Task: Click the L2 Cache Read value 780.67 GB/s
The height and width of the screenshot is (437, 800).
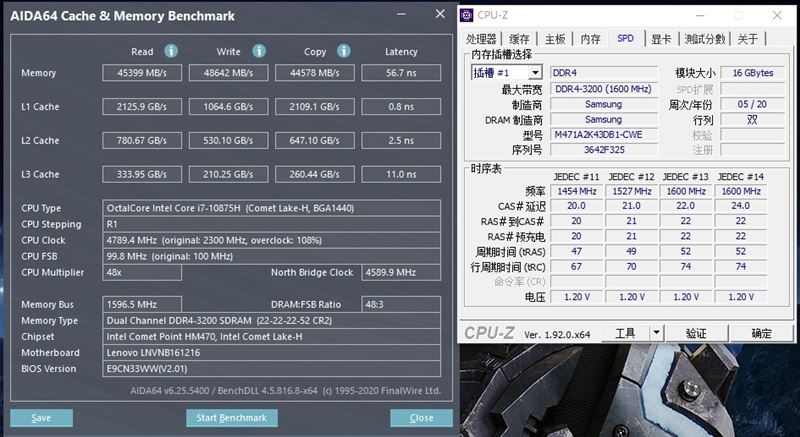Action: (x=142, y=140)
